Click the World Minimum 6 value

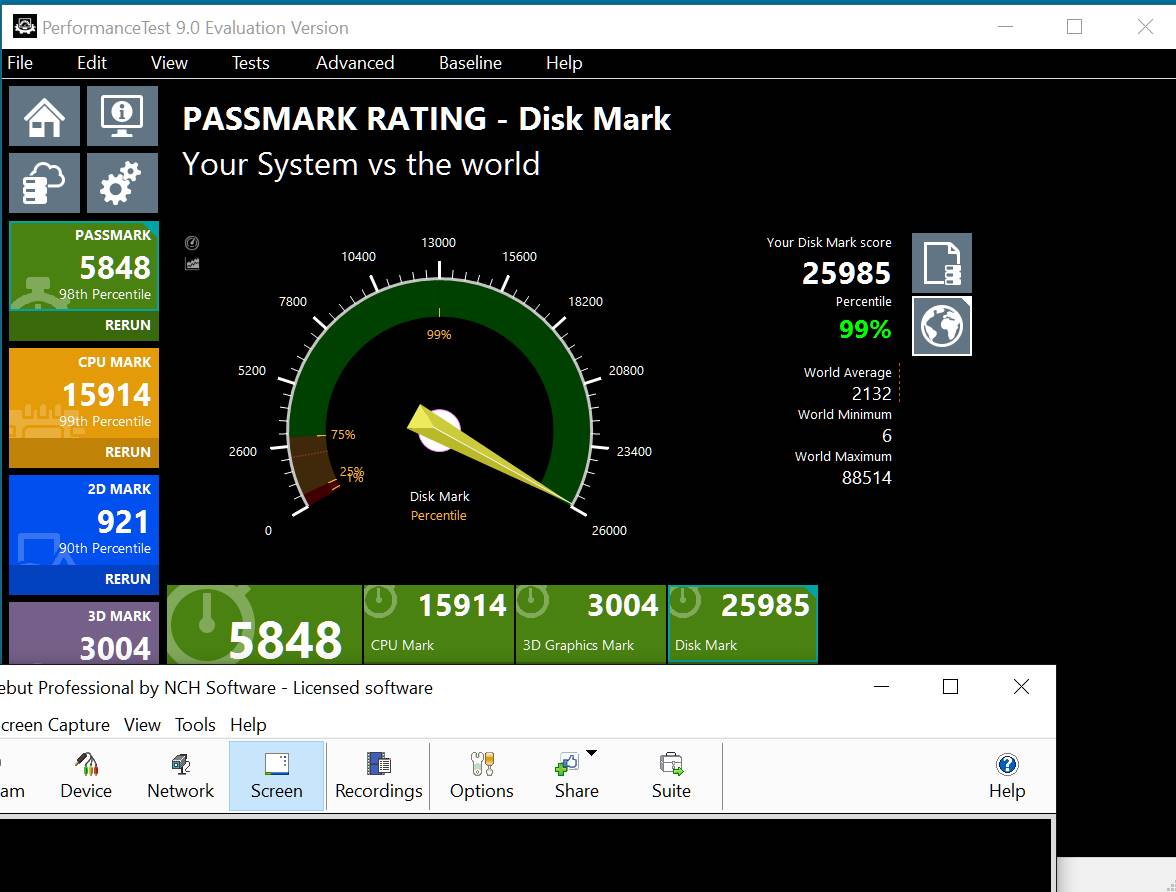click(886, 435)
